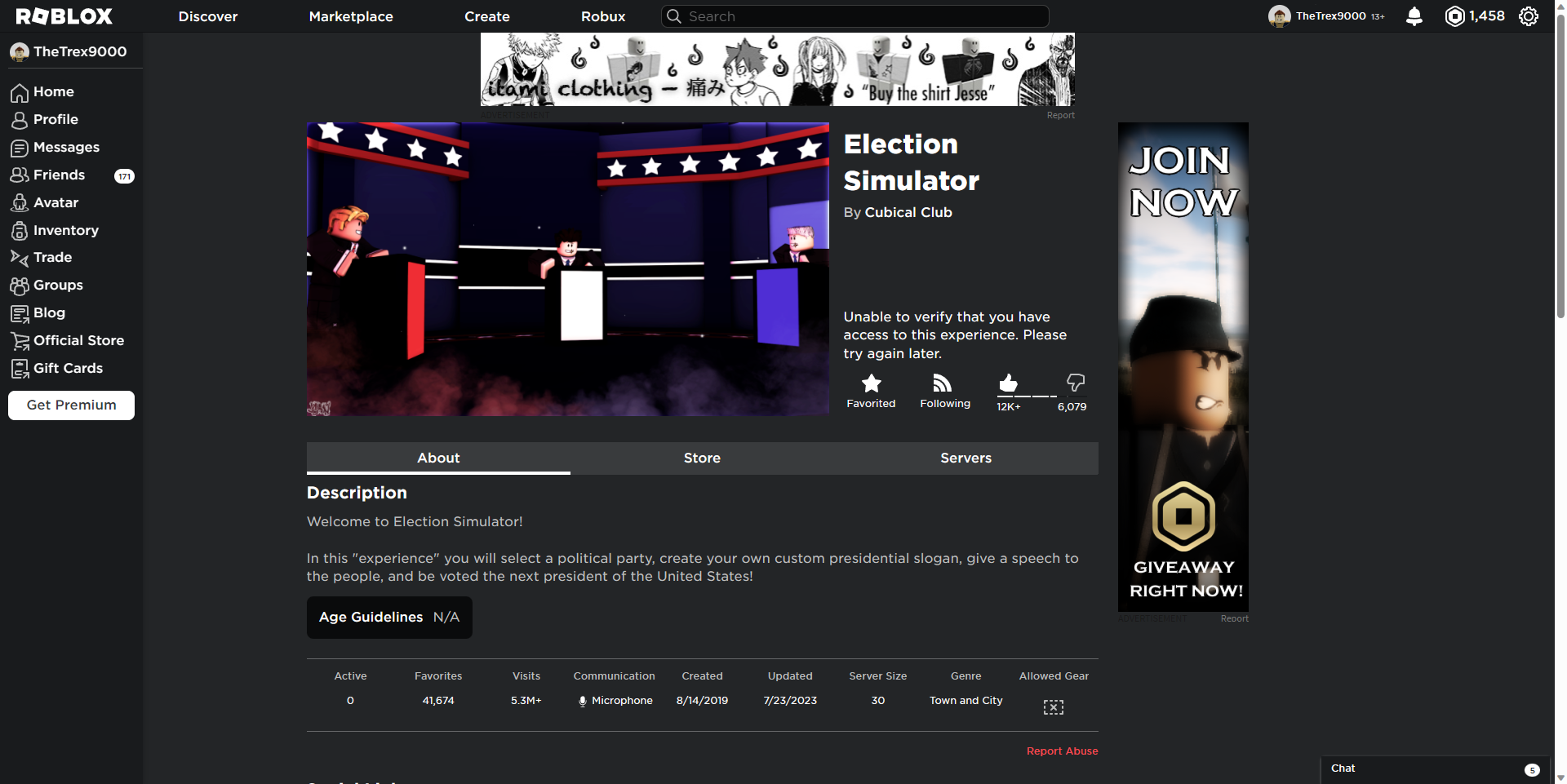The height and width of the screenshot is (784, 1567).
Task: Click the 7/23/2023 updated date
Action: (x=790, y=701)
